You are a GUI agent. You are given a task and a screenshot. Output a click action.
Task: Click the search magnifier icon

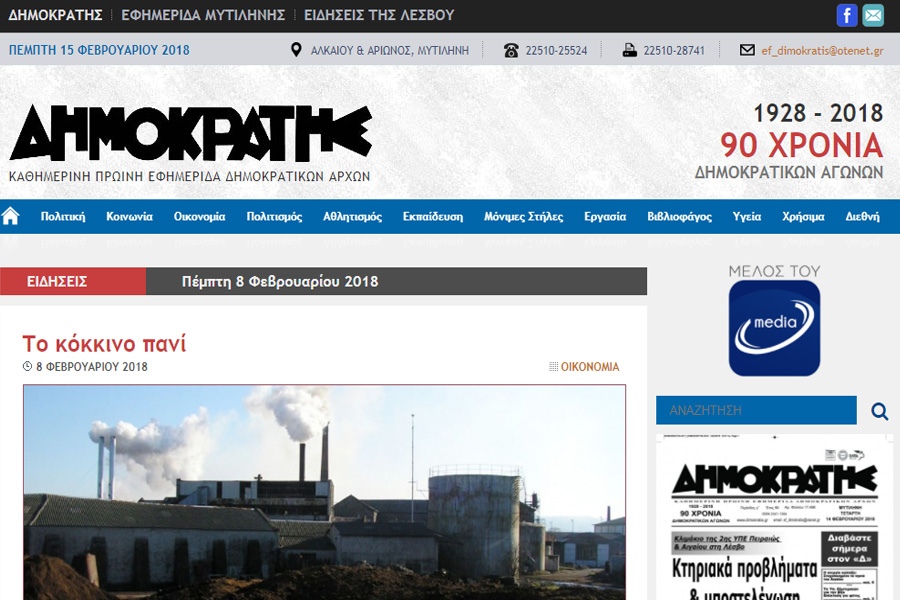879,411
